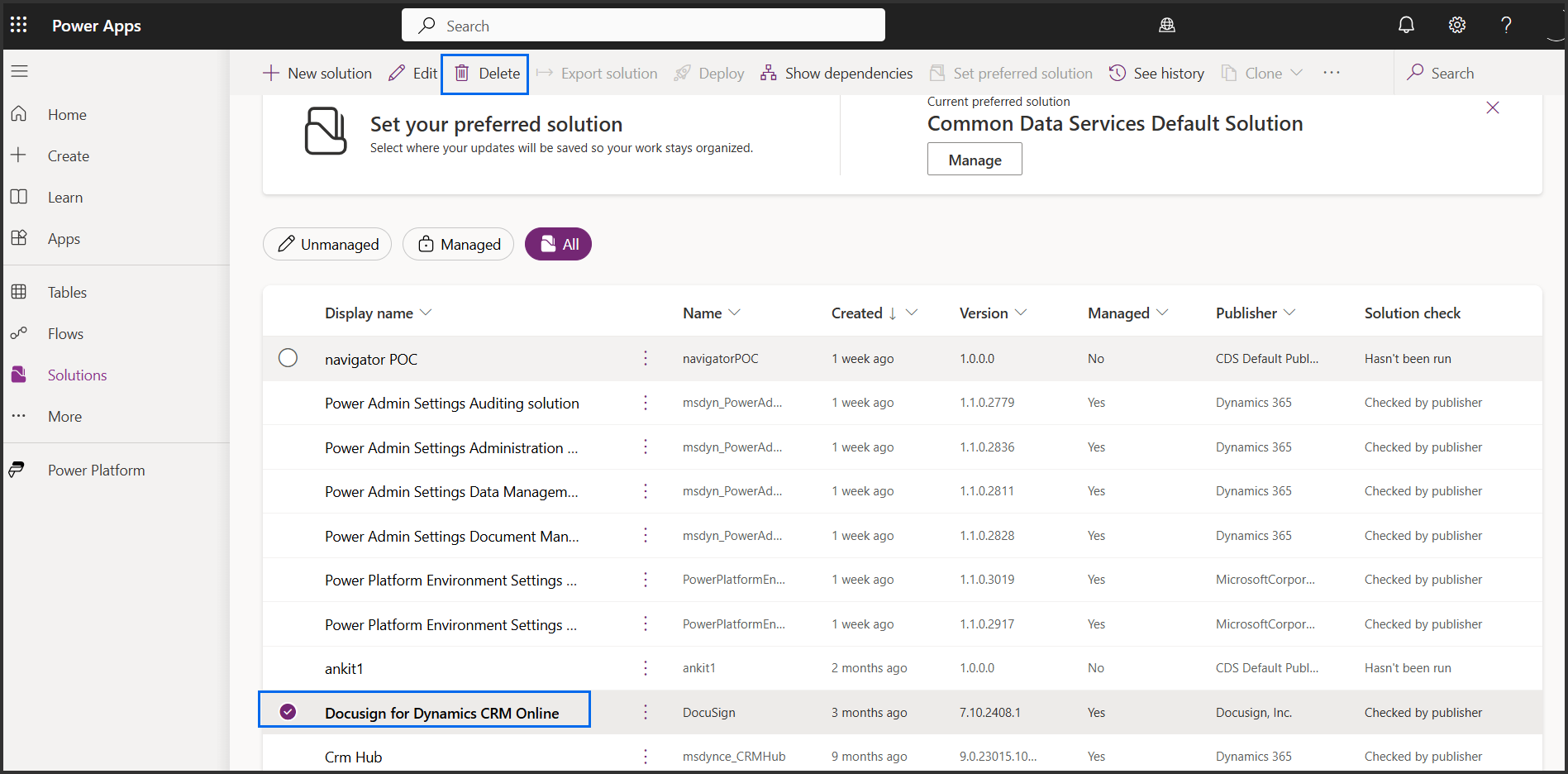Select the Export solution icon
This screenshot has height=774, width=1568.
point(544,73)
